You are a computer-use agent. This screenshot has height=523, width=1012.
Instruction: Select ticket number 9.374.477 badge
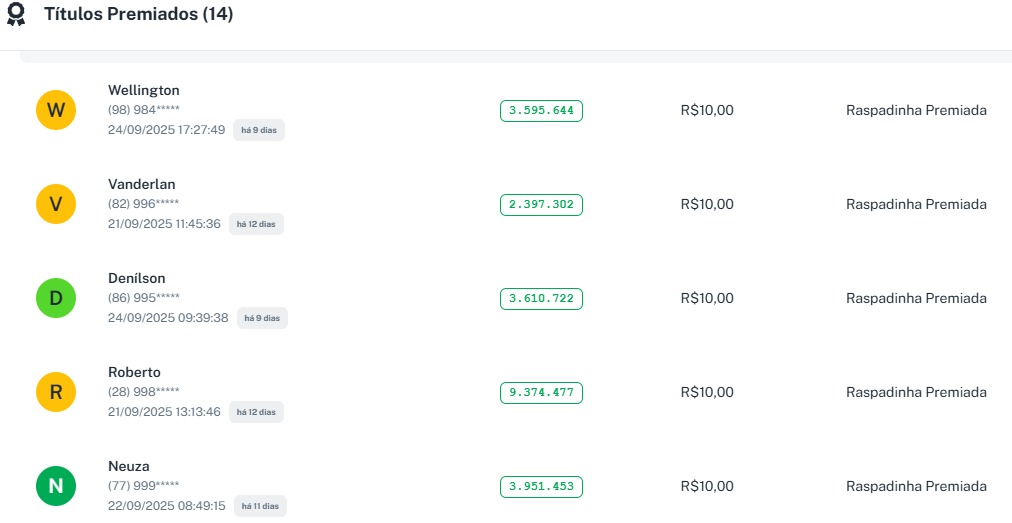(x=541, y=392)
